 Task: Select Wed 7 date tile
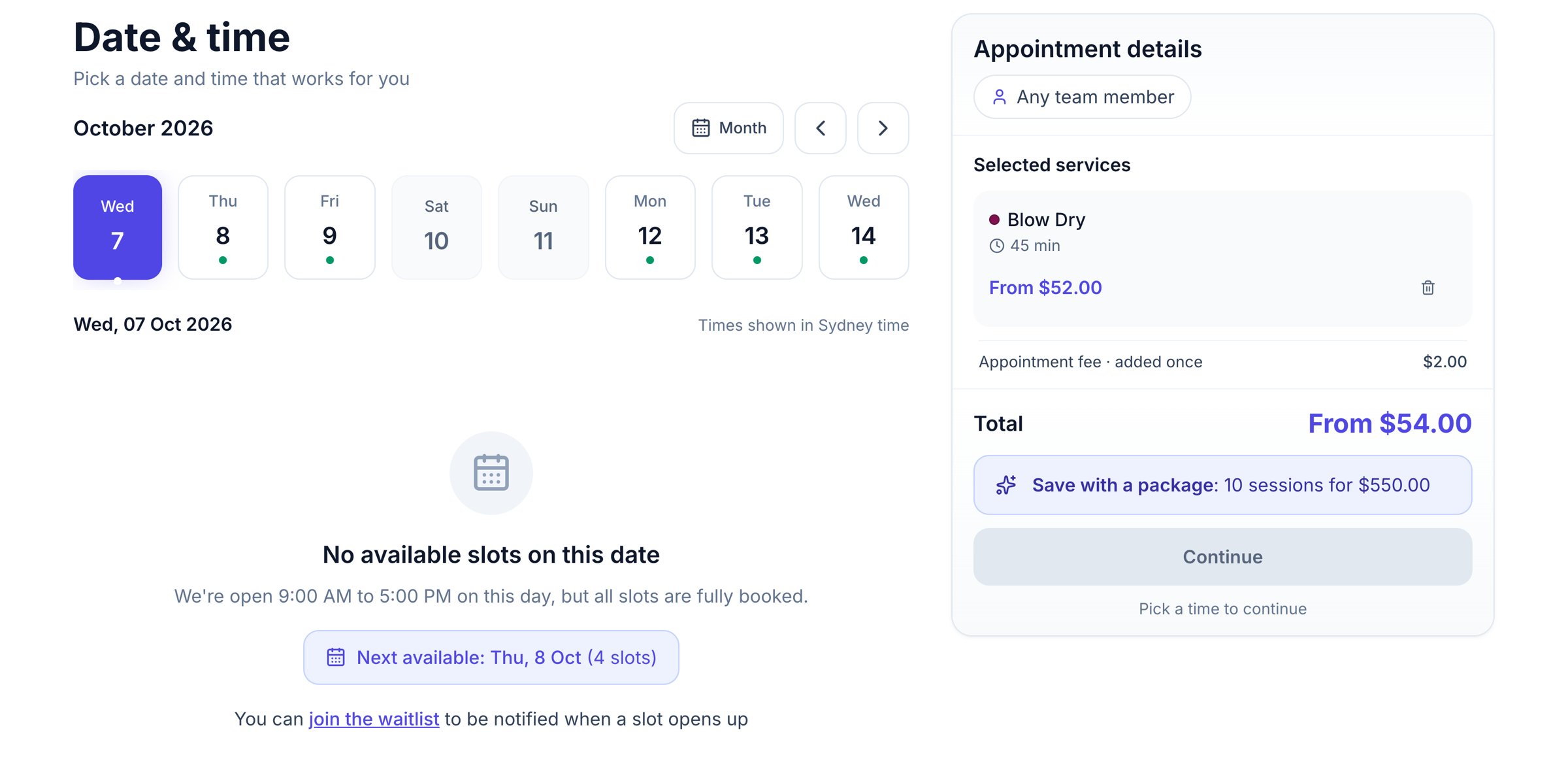118,227
